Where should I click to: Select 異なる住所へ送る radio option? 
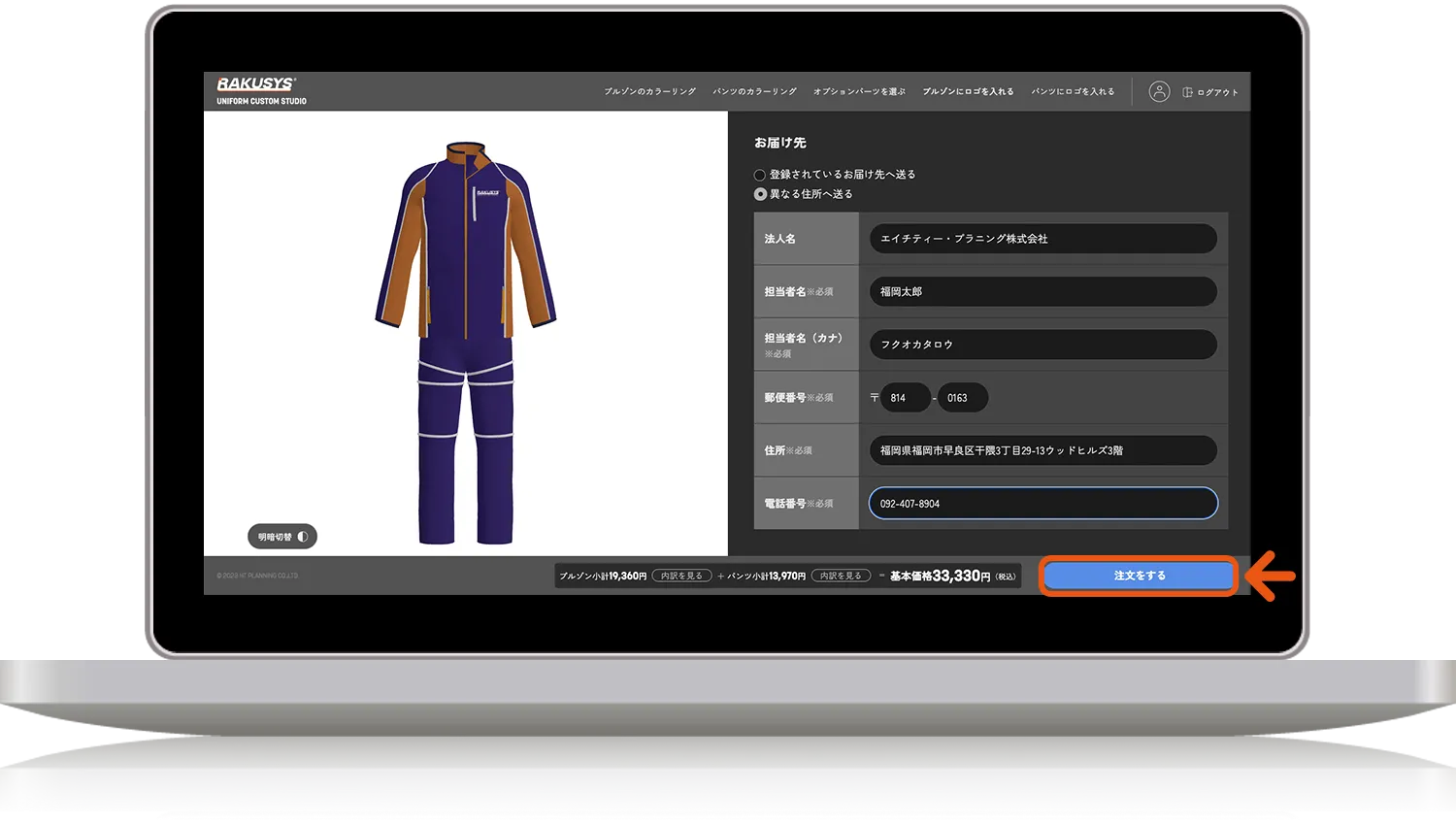[760, 194]
